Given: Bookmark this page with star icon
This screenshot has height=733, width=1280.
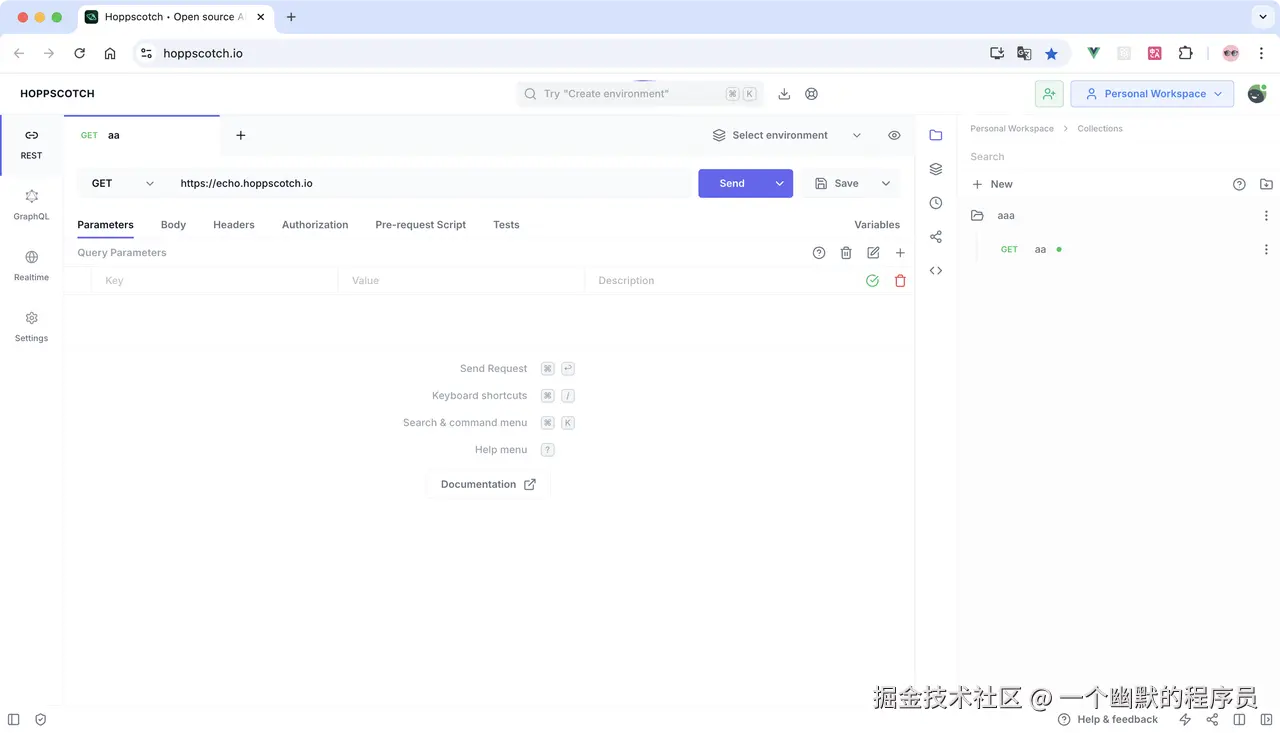Looking at the screenshot, I should [1051, 53].
